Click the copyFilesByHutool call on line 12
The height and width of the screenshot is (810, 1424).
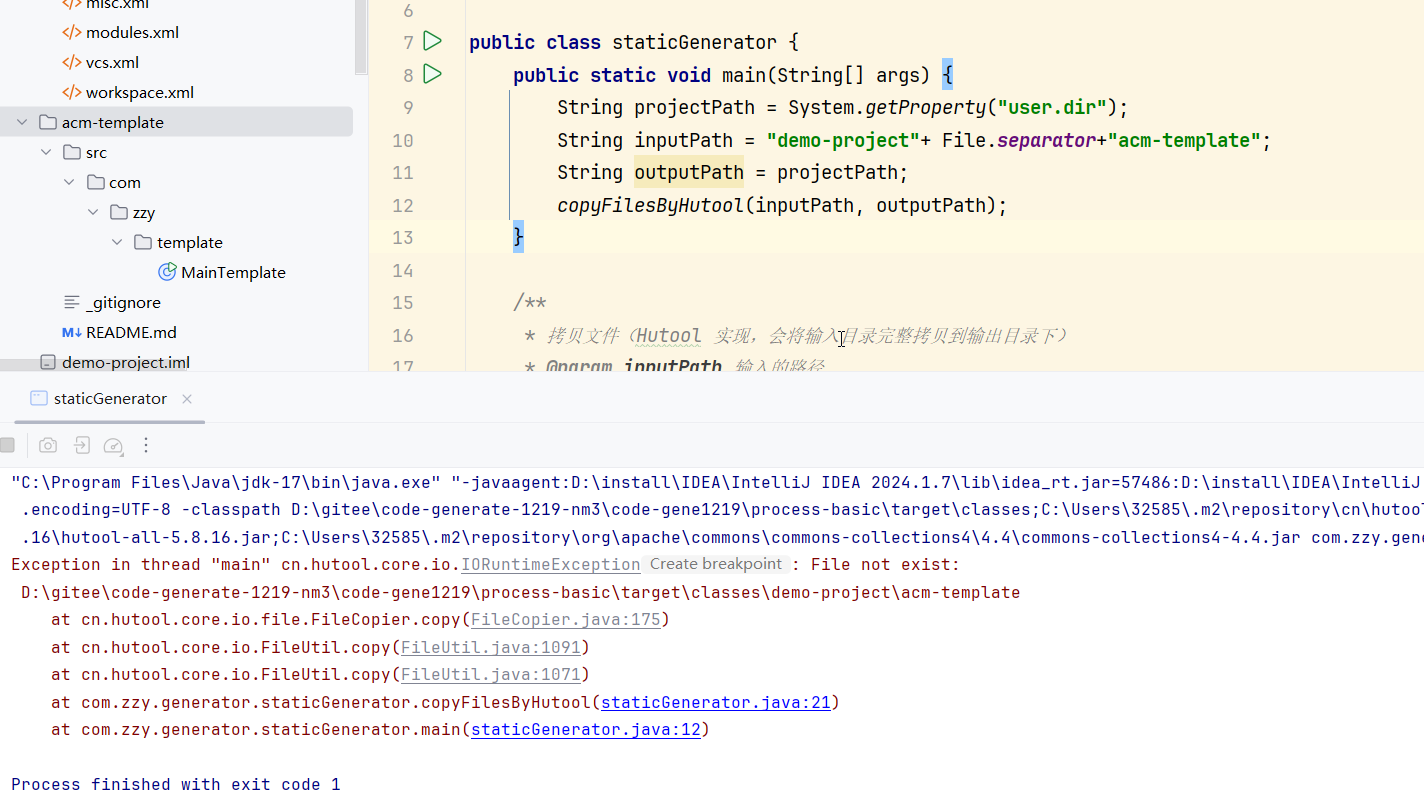click(x=650, y=205)
